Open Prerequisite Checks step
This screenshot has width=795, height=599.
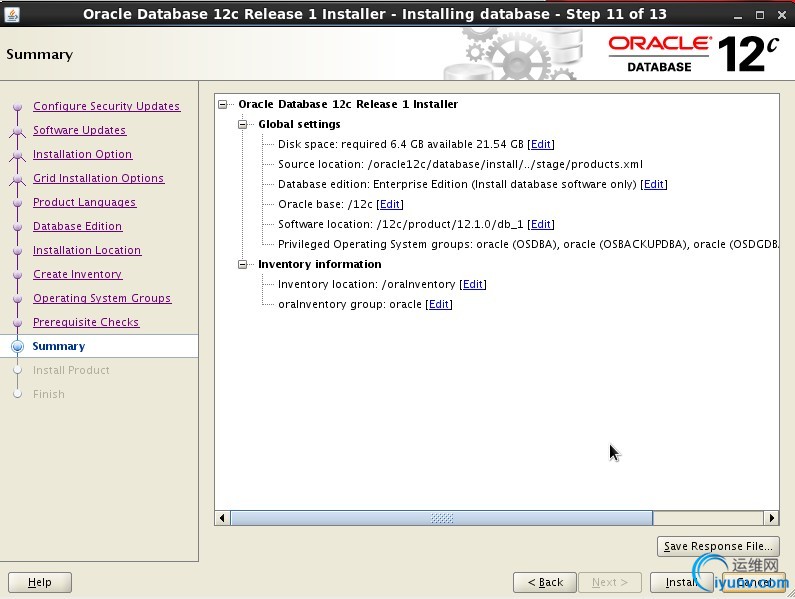86,322
